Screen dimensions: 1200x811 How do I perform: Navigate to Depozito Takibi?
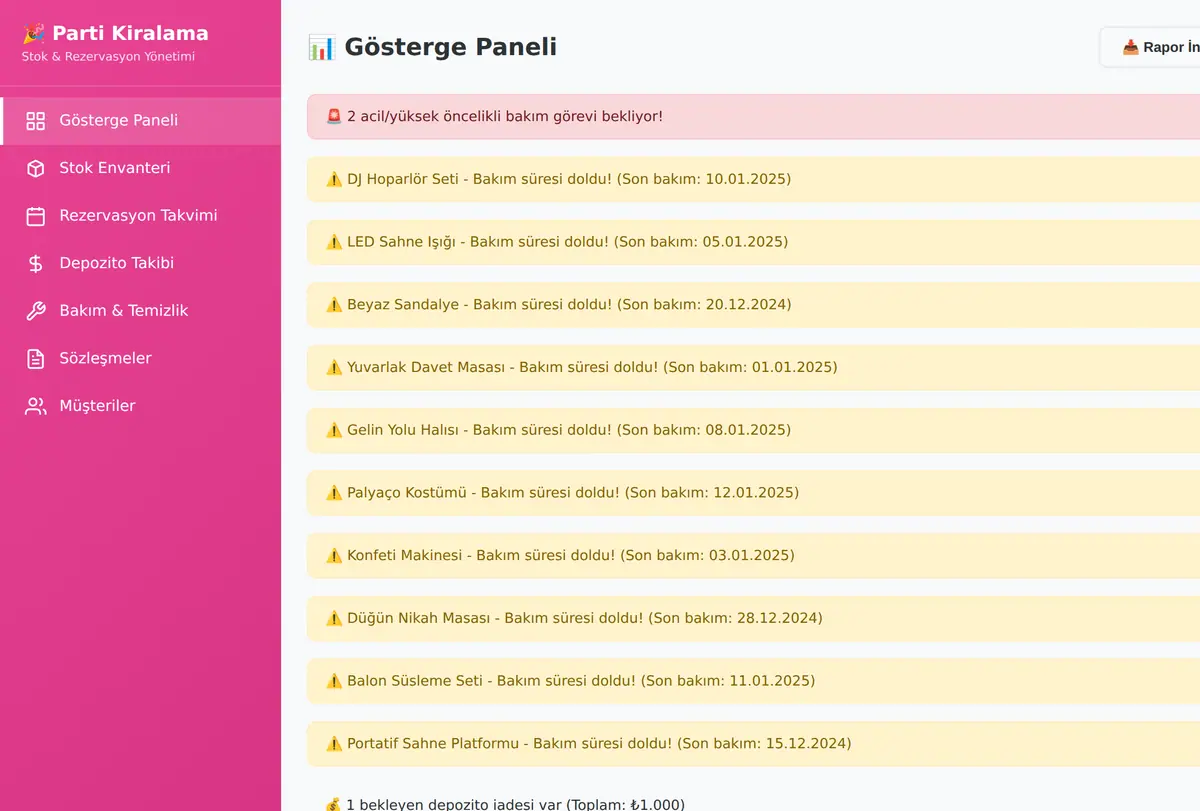coord(140,263)
